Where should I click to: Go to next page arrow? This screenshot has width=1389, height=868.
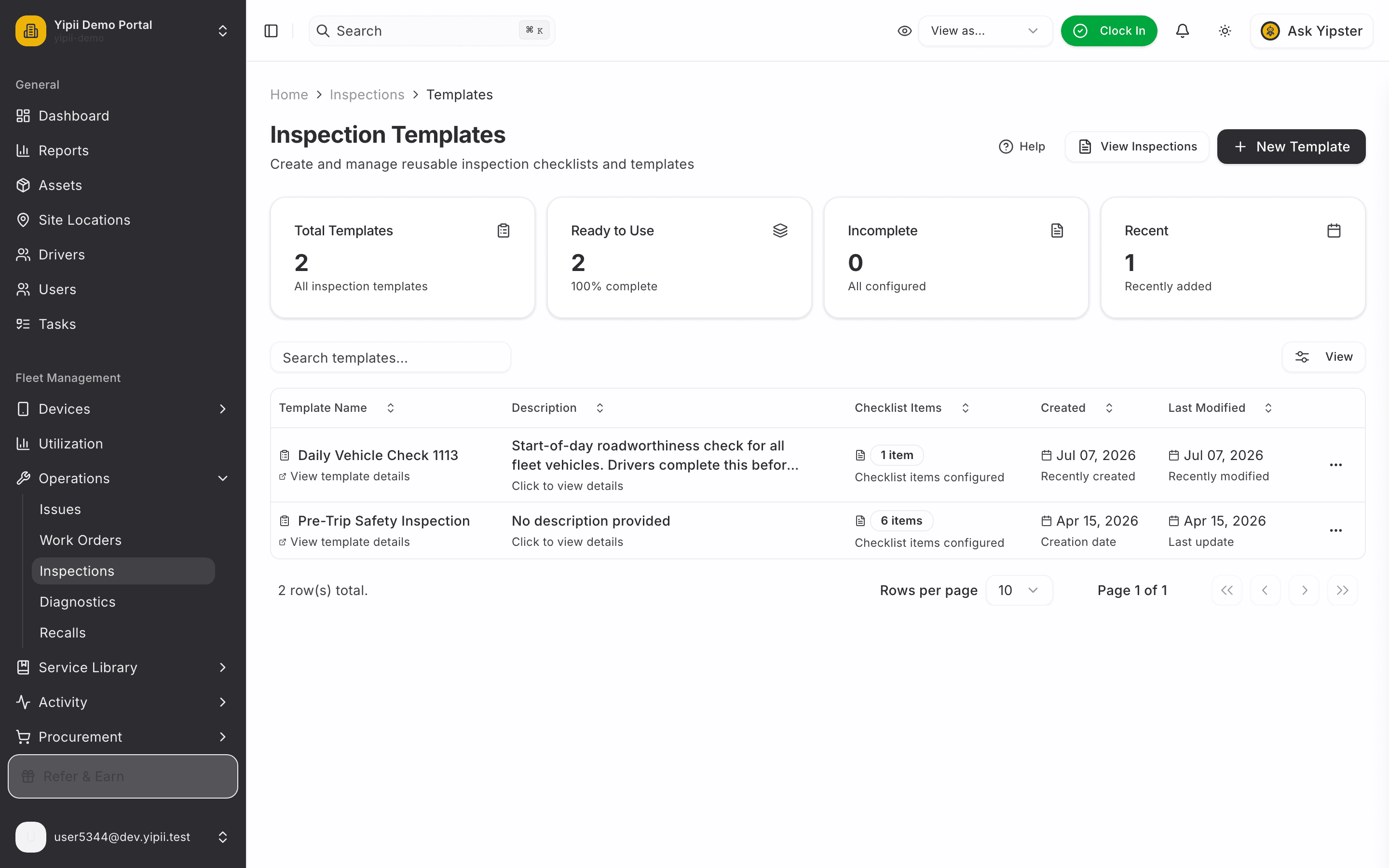(x=1304, y=590)
